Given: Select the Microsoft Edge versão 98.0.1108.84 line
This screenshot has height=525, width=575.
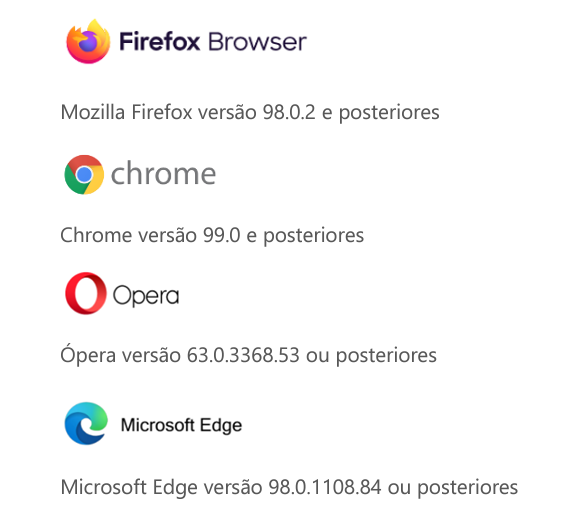Looking at the screenshot, I should tap(289, 488).
